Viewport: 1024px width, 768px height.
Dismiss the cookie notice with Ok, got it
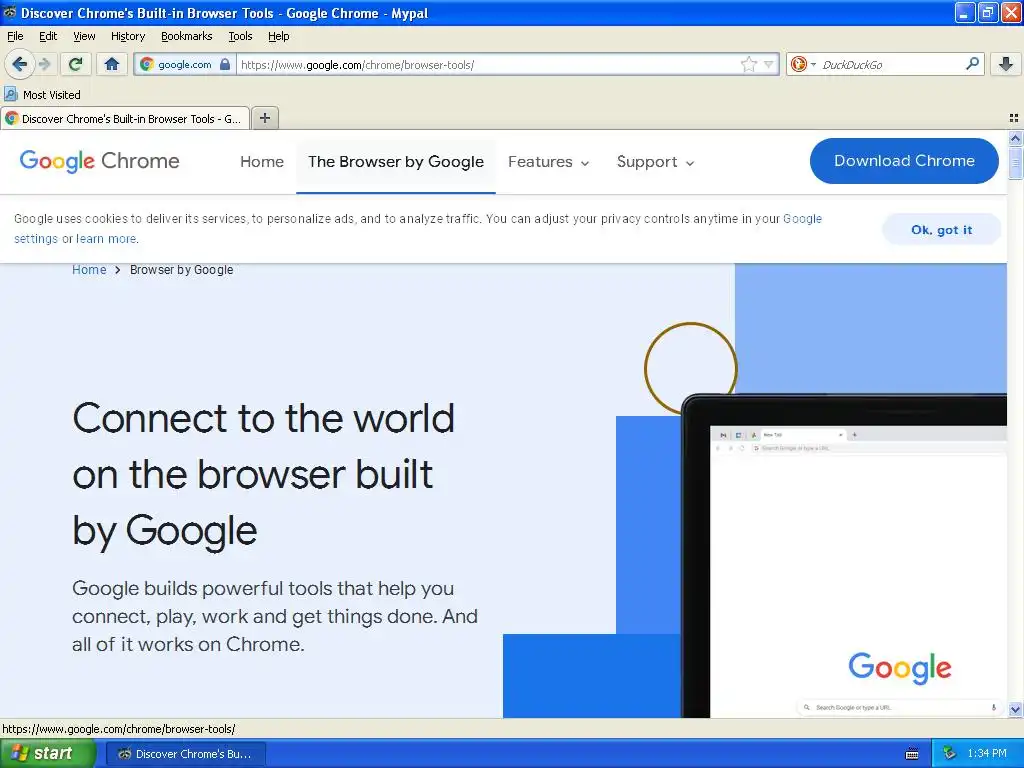(941, 229)
